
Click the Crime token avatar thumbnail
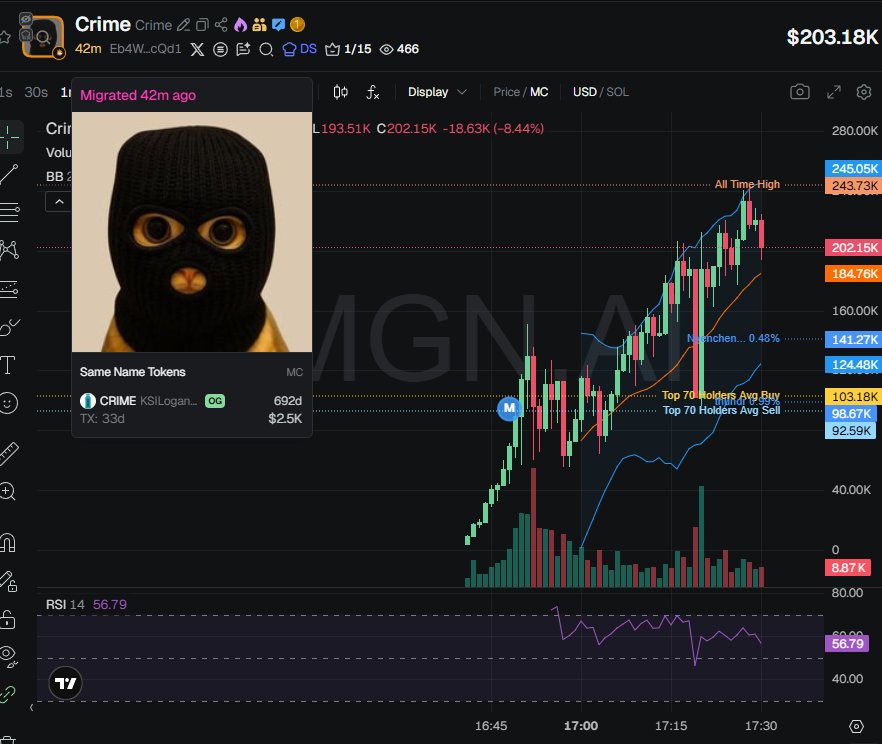click(x=43, y=37)
